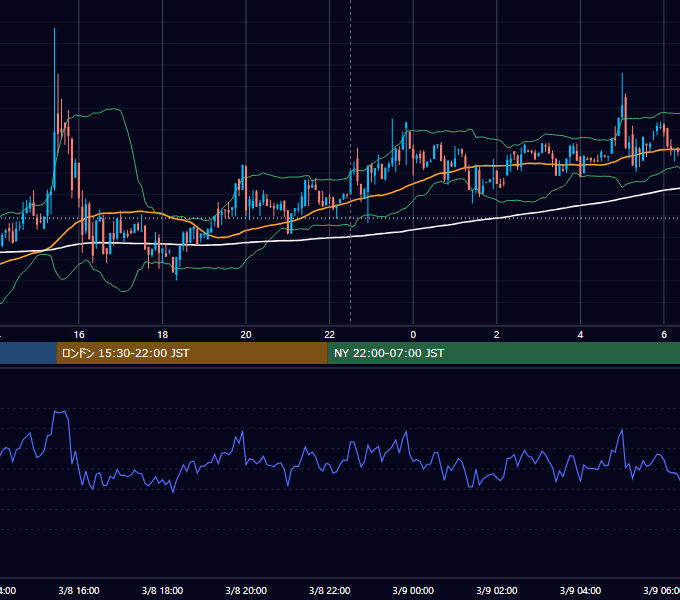Click the 3/9 04:00 label on the oscillator axis
Screen dimensions: 680x600
click(580, 590)
